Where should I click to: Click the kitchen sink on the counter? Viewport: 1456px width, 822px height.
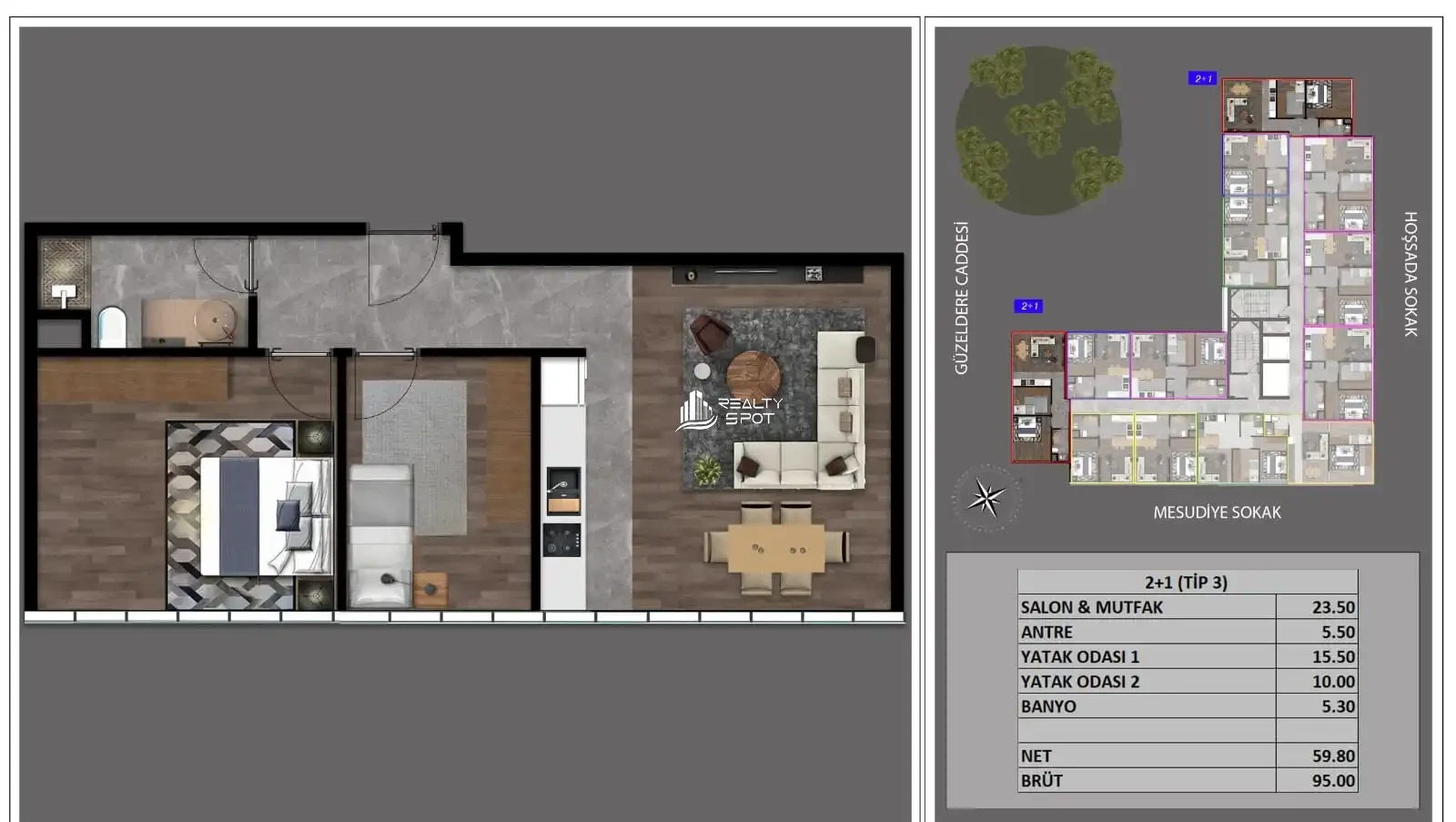coord(563,492)
